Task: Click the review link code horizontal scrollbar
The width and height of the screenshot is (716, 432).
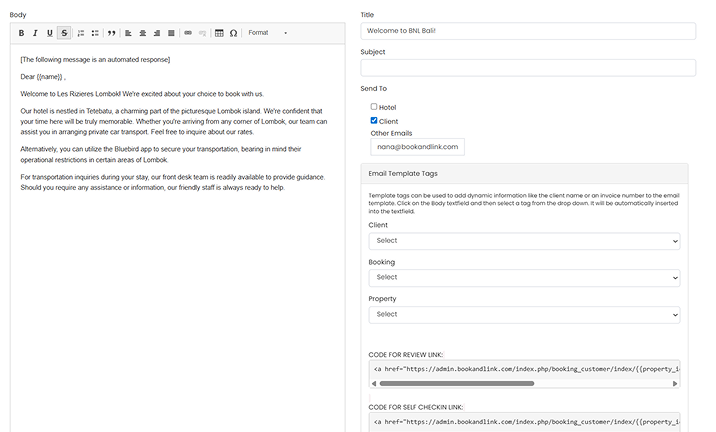Action: tap(457, 384)
